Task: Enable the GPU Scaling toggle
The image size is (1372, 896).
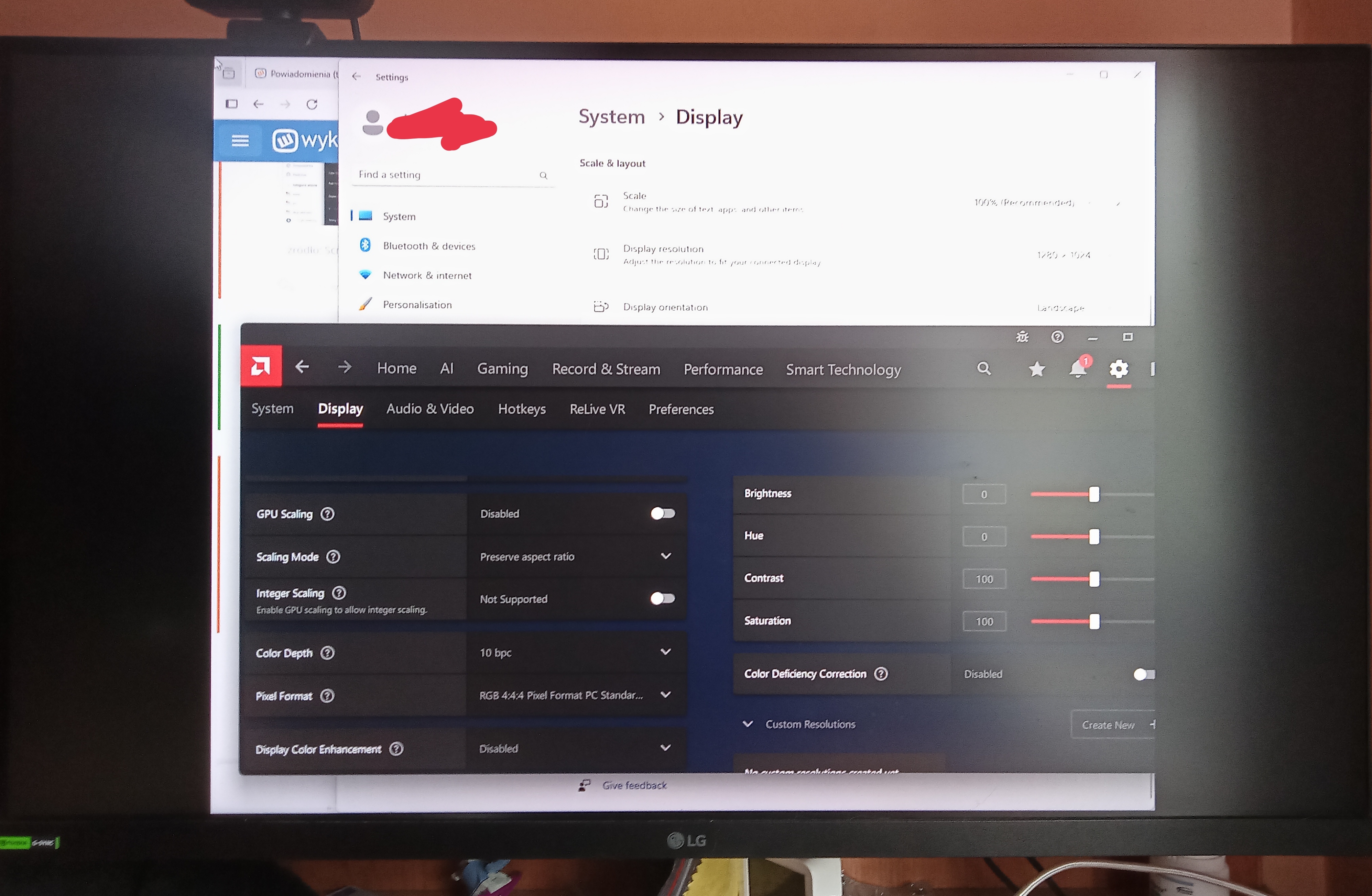Action: pyautogui.click(x=662, y=513)
